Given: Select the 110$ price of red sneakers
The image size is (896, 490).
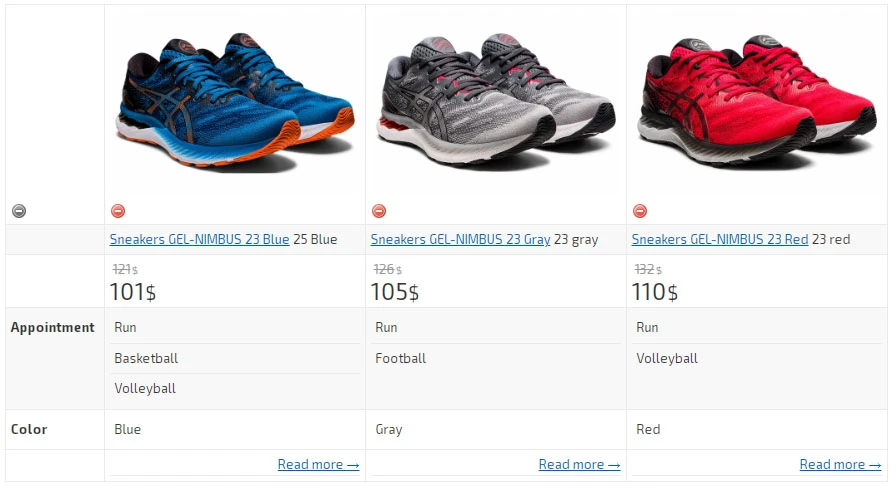Looking at the screenshot, I should pos(655,292).
